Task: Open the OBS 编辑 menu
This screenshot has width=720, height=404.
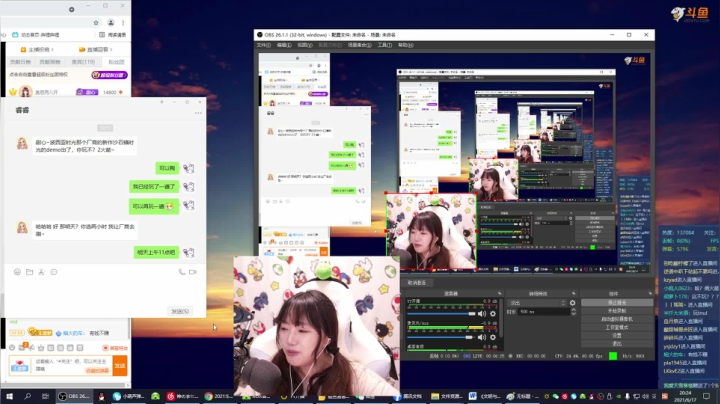Action: point(284,45)
